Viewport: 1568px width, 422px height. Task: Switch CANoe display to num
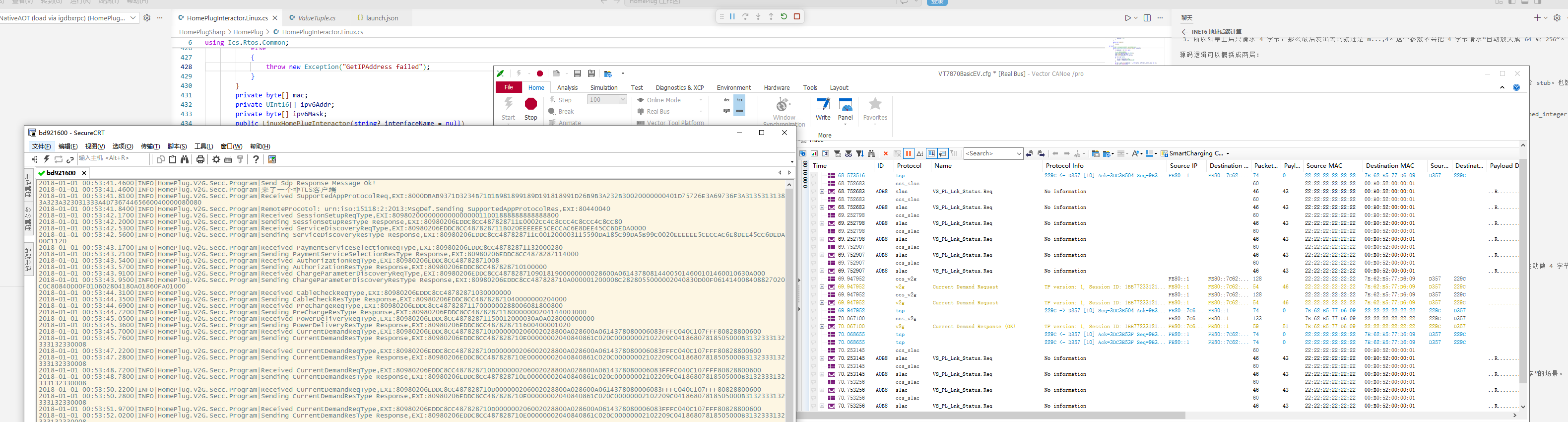point(739,111)
